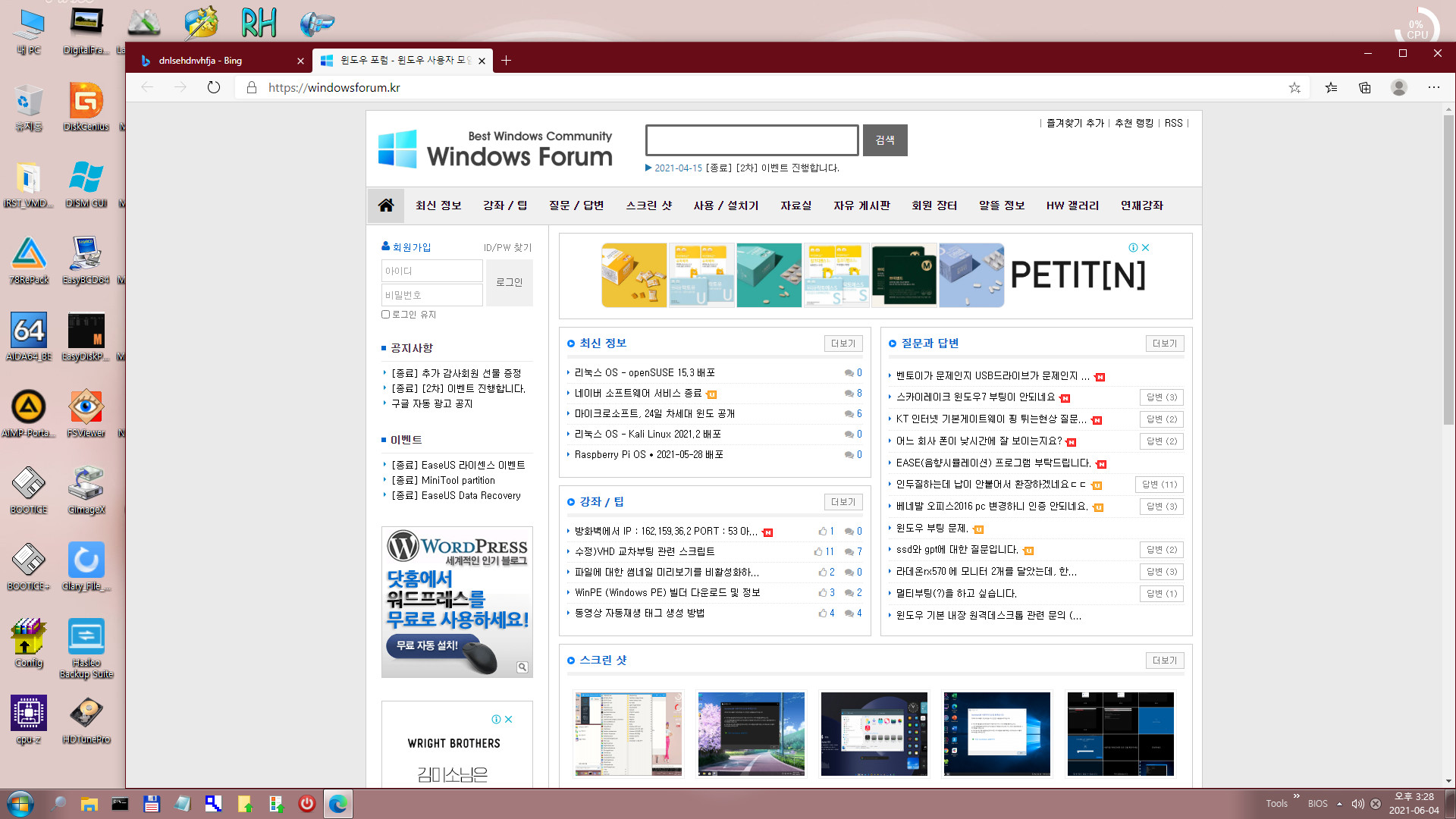Open GimageX desktop icon
The height and width of the screenshot is (819, 1456).
click(86, 490)
